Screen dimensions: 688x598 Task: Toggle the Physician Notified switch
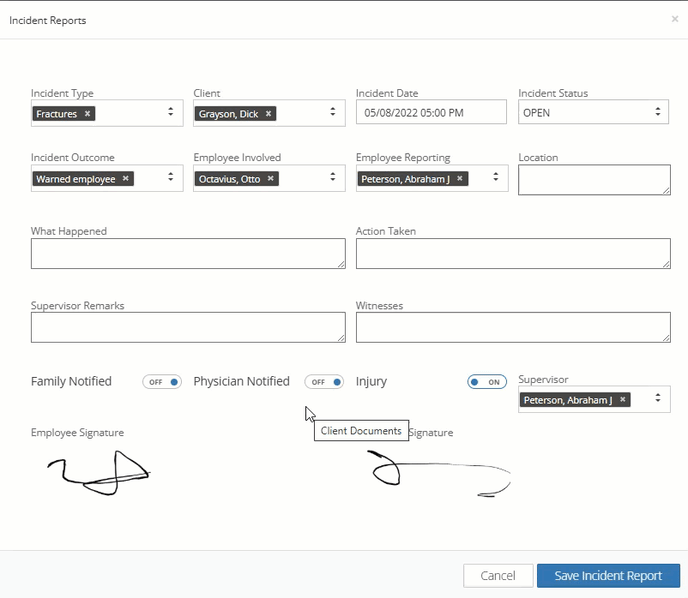coord(324,382)
